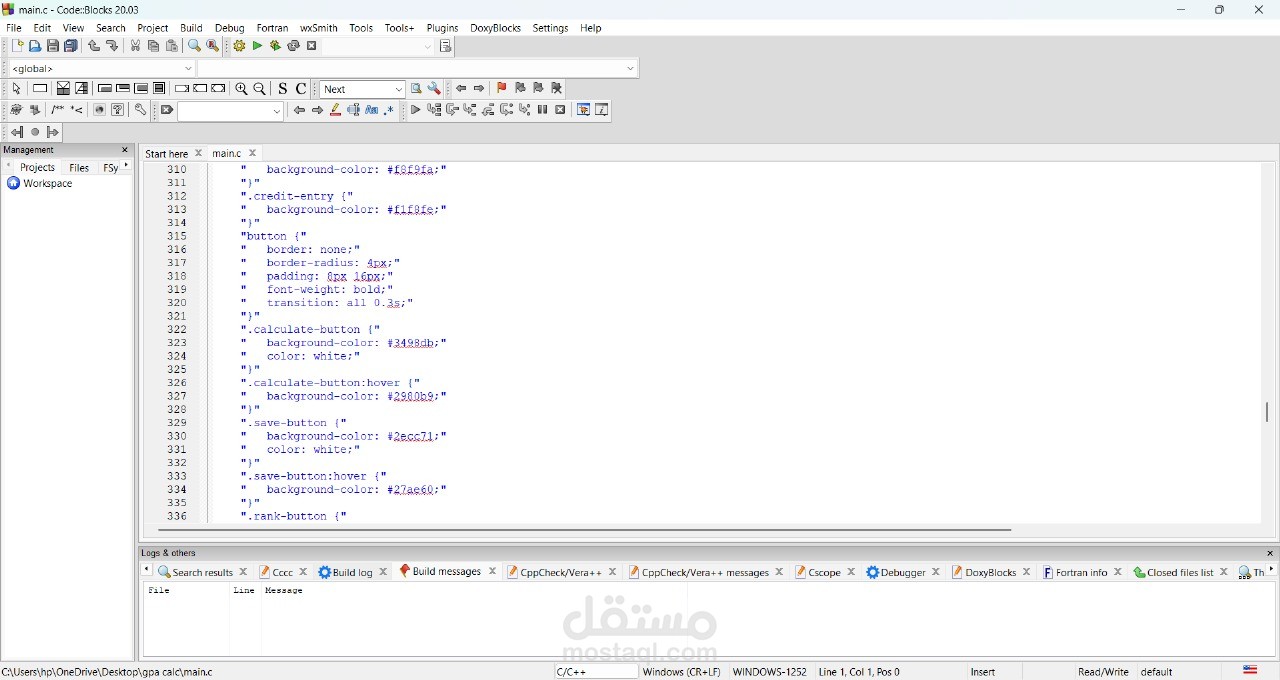Close the Logs & others panel
Image resolution: width=1280 pixels, height=680 pixels.
pos(1270,553)
